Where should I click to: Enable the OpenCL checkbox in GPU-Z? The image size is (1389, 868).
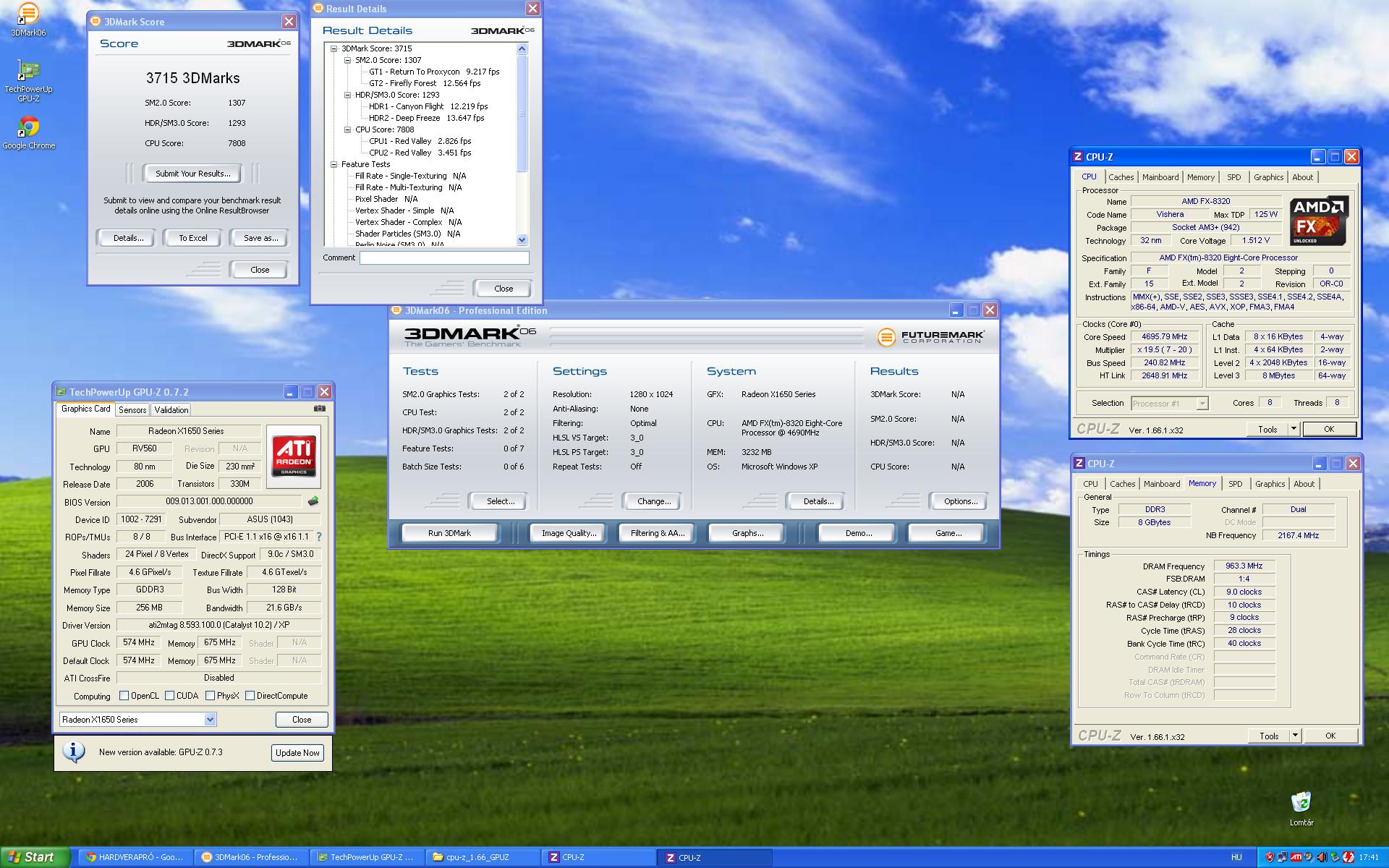pos(124,696)
